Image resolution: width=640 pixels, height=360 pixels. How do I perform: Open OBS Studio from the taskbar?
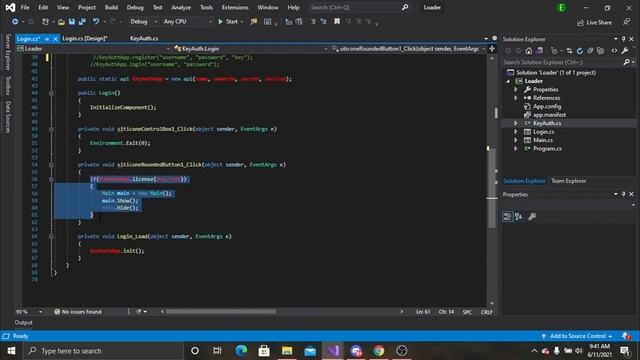tap(402, 351)
